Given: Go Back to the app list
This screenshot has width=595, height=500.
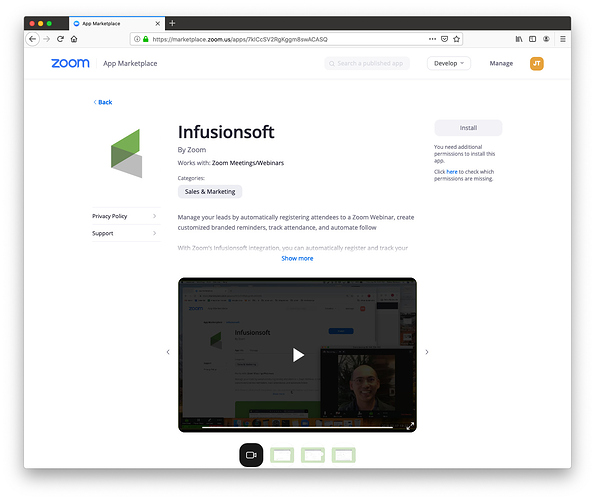Looking at the screenshot, I should click(103, 102).
